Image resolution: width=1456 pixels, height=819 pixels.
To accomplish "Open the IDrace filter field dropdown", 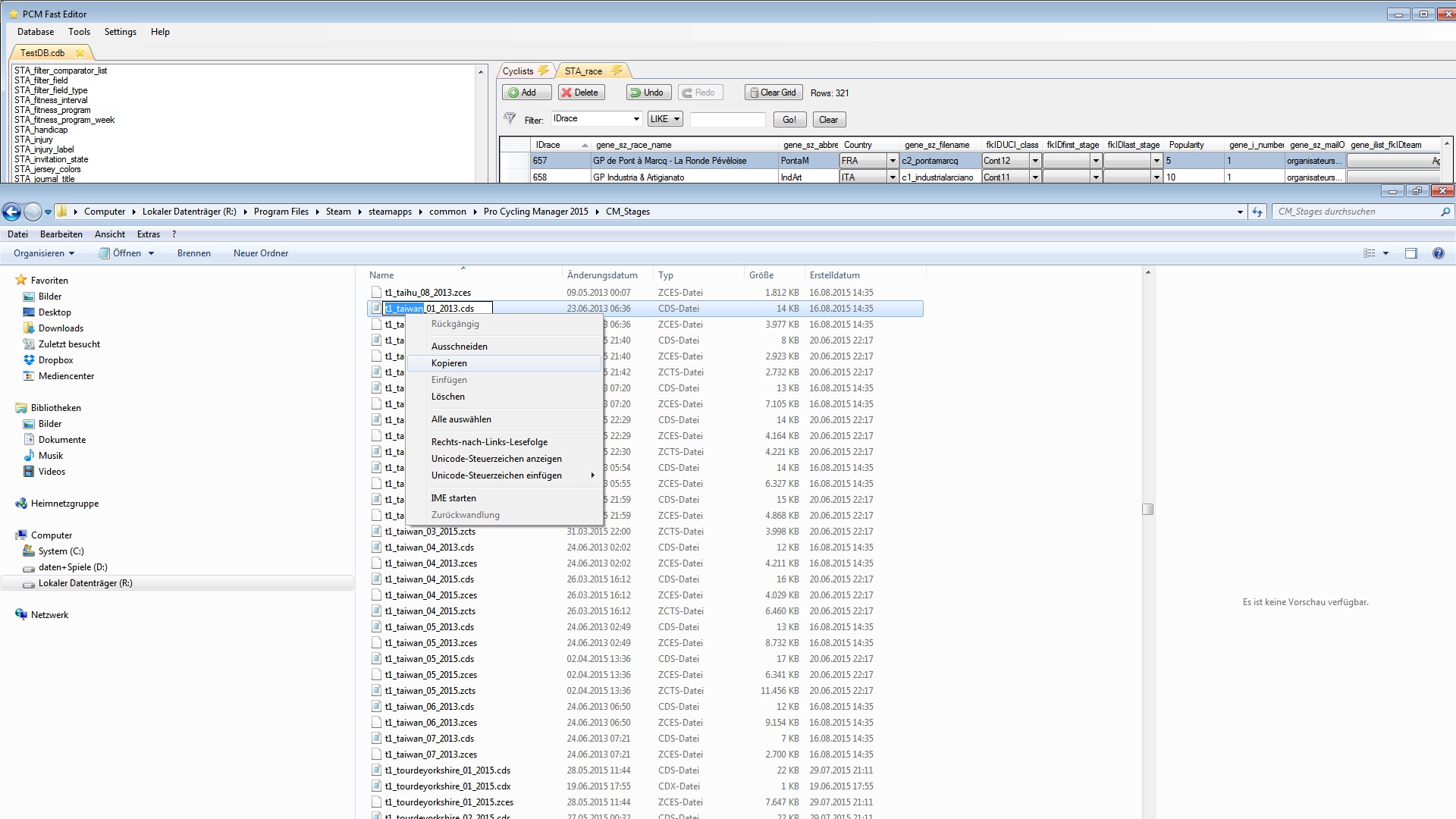I will click(635, 119).
